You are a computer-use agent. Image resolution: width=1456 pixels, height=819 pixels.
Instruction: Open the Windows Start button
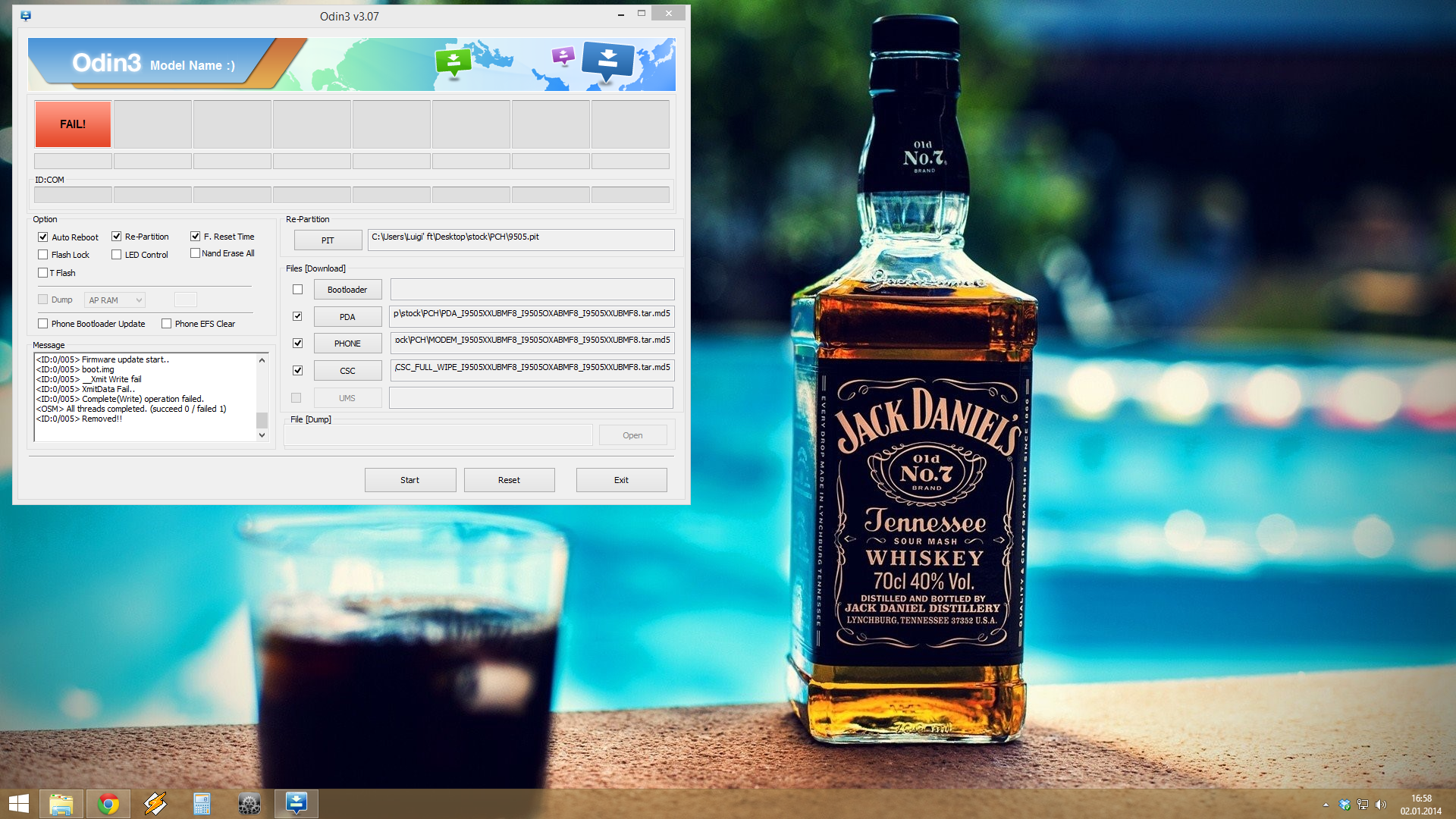[19, 804]
